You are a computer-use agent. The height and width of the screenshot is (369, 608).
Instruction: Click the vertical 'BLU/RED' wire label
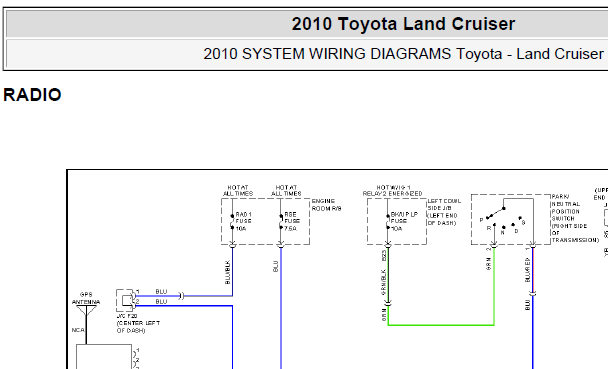(x=527, y=269)
